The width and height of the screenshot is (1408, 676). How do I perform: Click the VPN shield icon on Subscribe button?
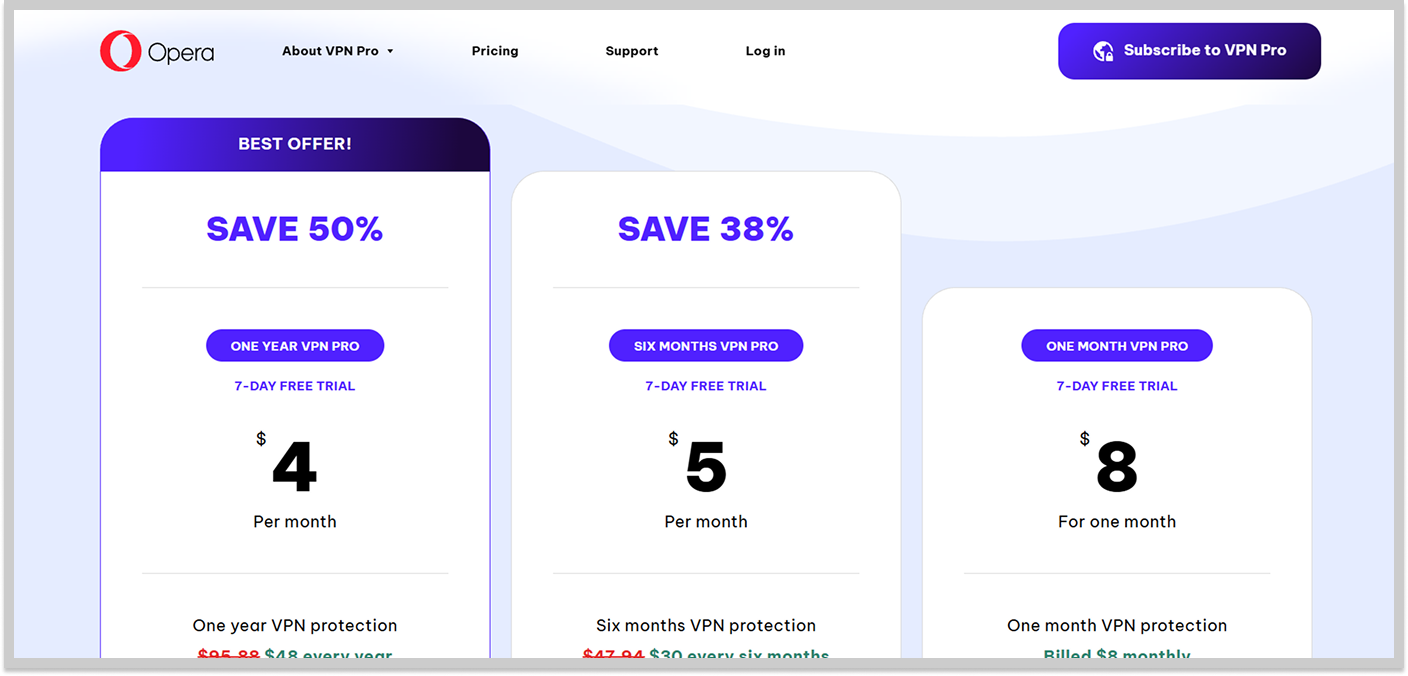coord(1106,51)
